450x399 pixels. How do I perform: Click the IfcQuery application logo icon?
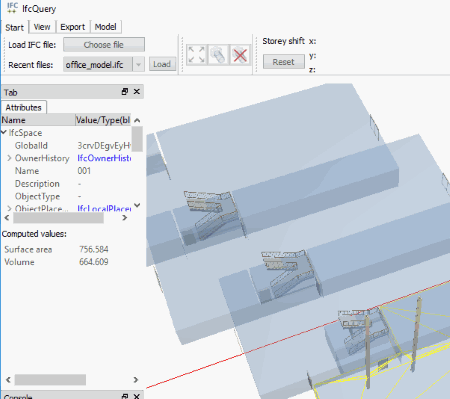(x=12, y=8)
